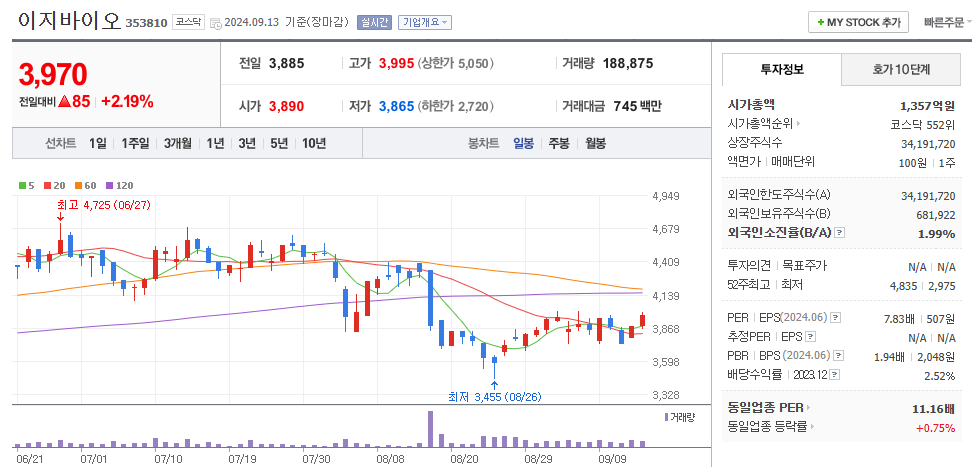This screenshot has width=979, height=467.
Task: Open help icon next to PER EPS(2024.06)
Action: [x=835, y=318]
